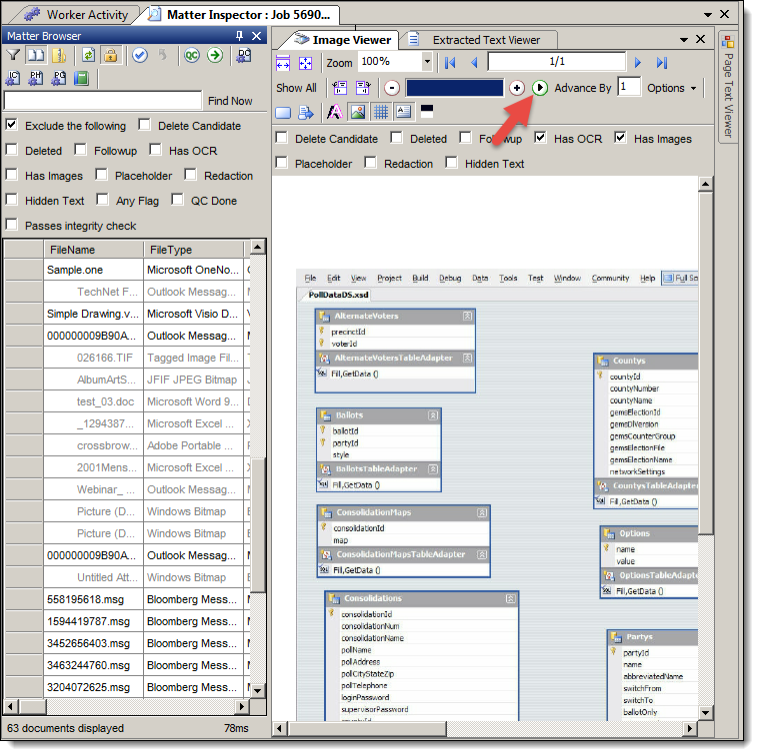The width and height of the screenshot is (759, 756).
Task: Click the black and white color swatch
Action: point(427,111)
